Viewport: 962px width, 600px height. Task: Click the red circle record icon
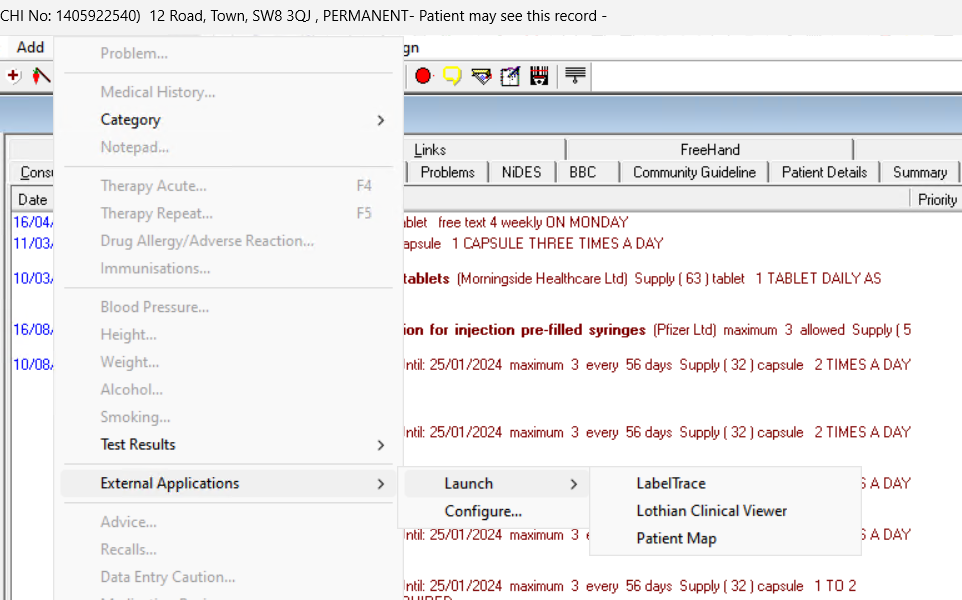(423, 76)
